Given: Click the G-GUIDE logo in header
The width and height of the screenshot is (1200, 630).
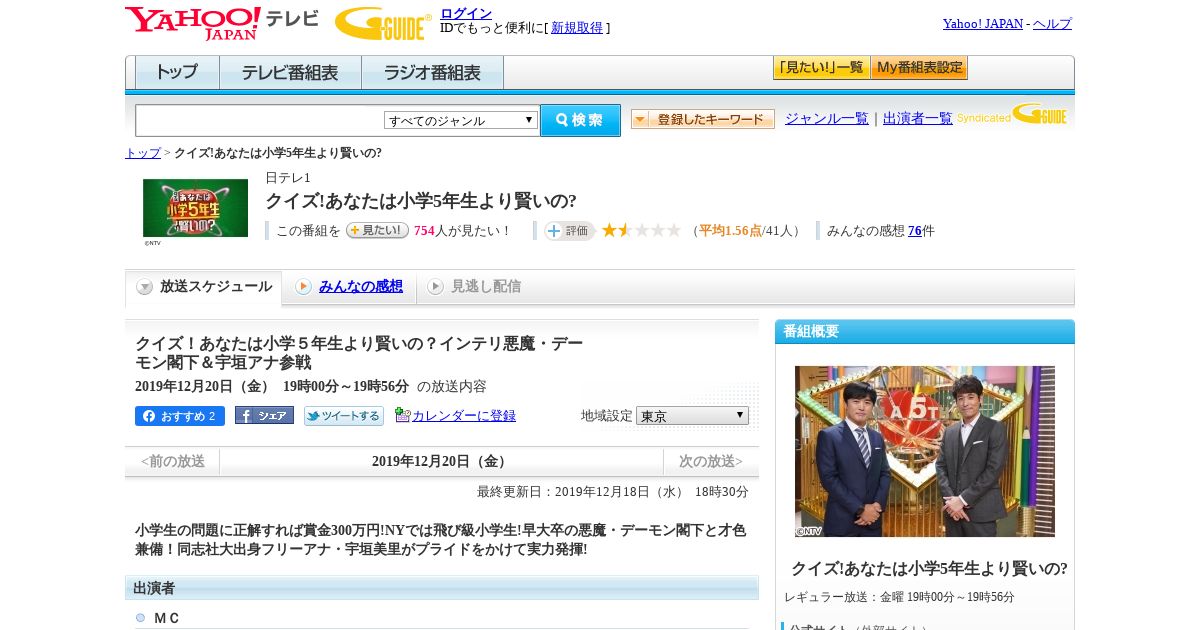Looking at the screenshot, I should pyautogui.click(x=382, y=23).
